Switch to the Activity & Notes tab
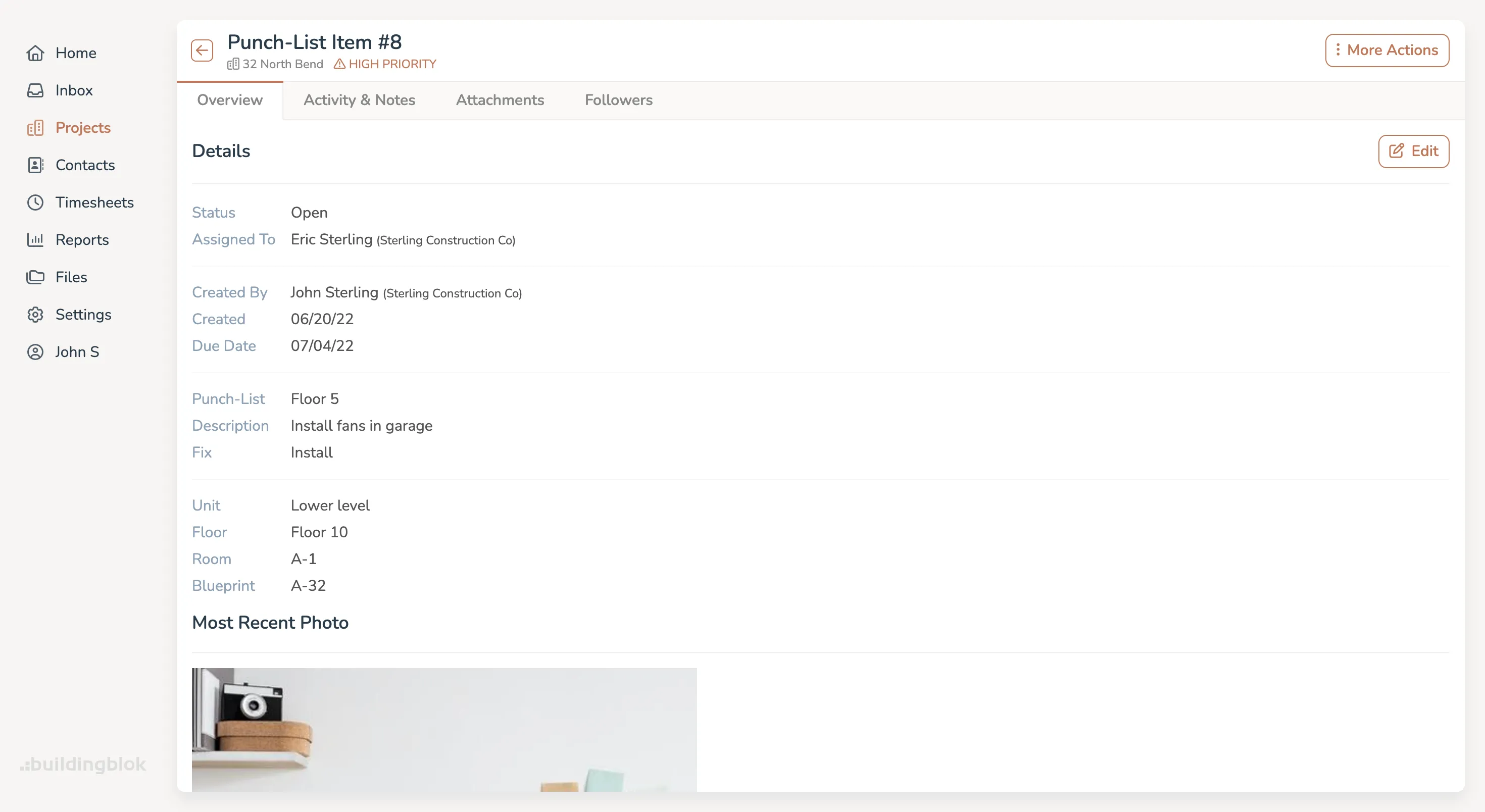 tap(359, 99)
